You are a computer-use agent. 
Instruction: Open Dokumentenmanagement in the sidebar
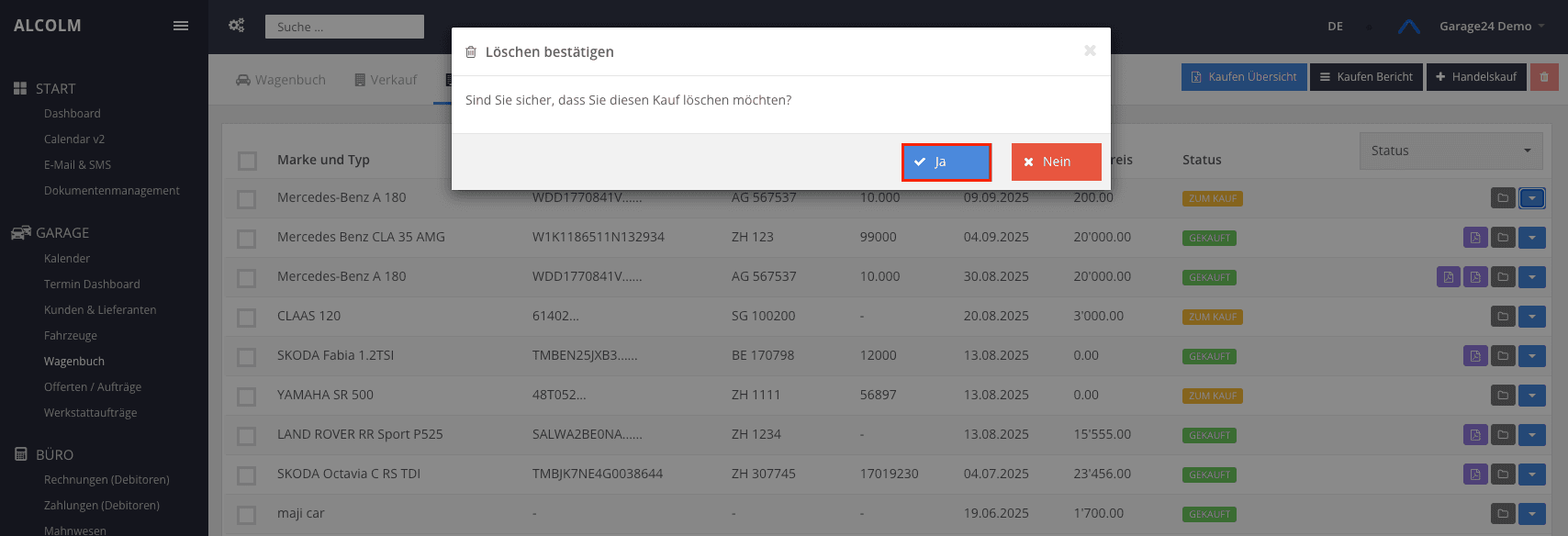(x=112, y=191)
